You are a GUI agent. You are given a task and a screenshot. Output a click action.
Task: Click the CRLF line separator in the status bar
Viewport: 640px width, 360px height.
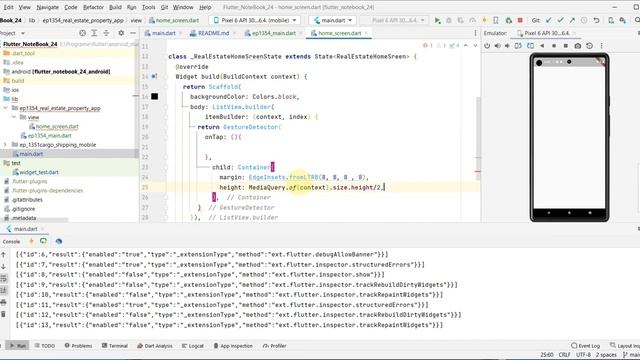click(x=564, y=355)
